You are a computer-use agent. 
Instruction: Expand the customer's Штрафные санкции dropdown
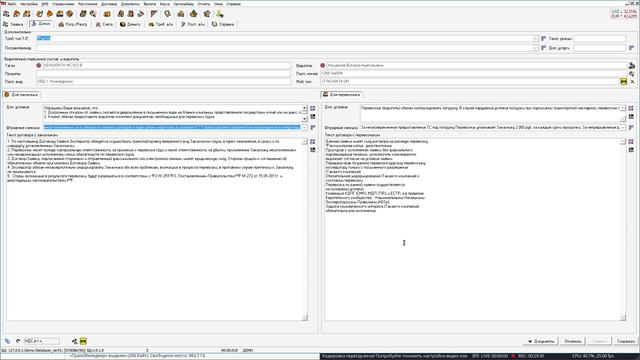click(304, 127)
